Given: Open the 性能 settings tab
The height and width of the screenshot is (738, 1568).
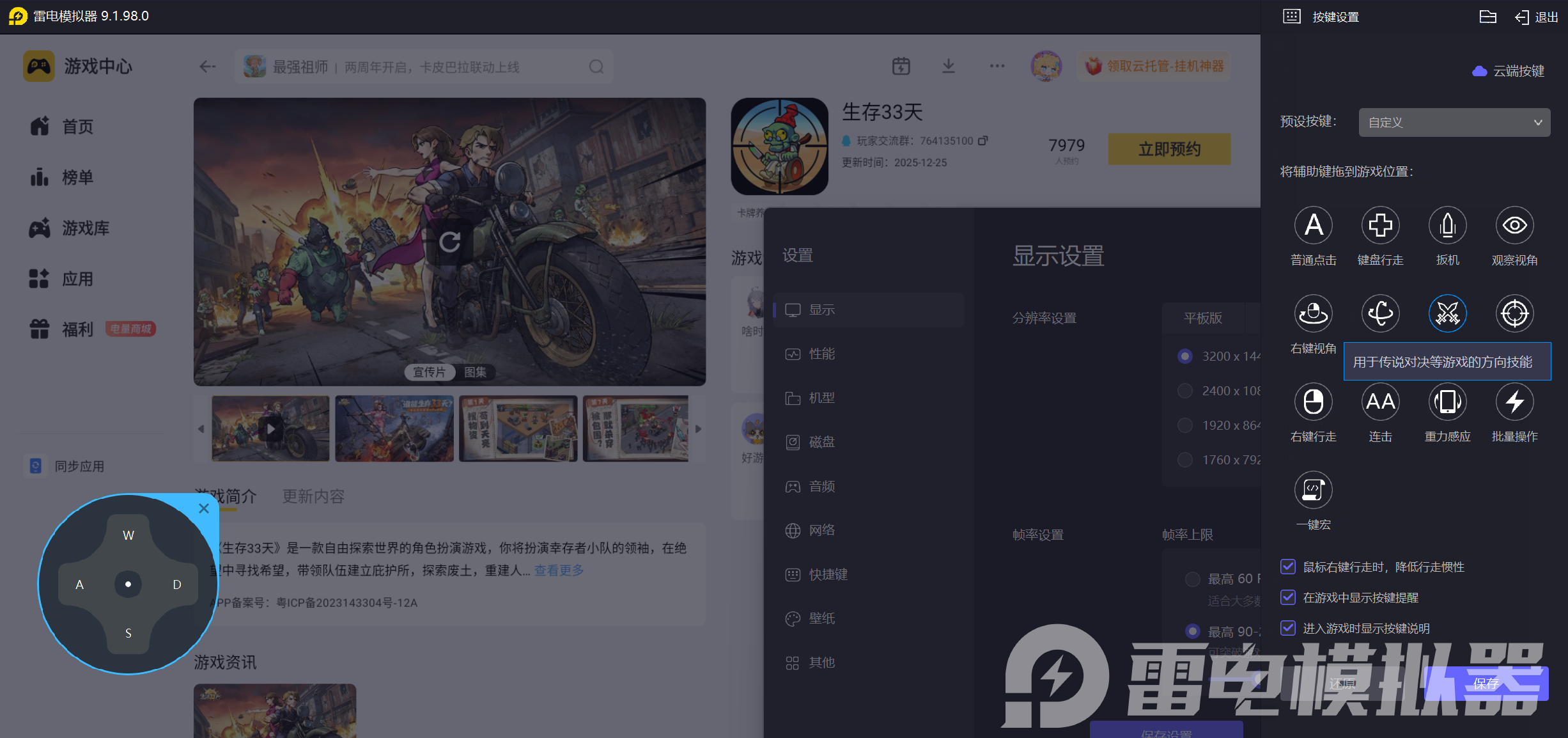Looking at the screenshot, I should point(821,354).
